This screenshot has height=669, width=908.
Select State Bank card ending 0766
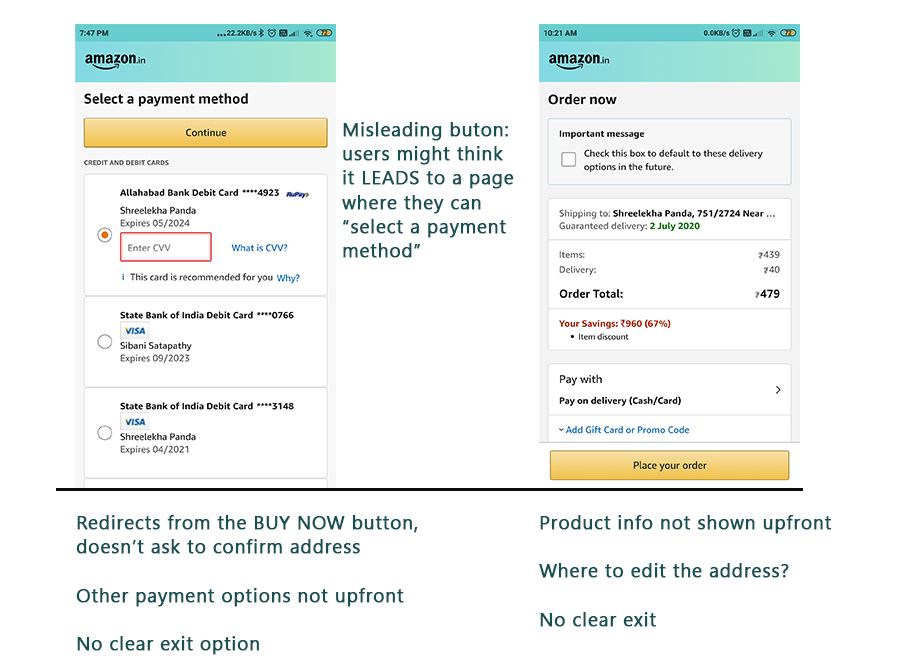[104, 342]
